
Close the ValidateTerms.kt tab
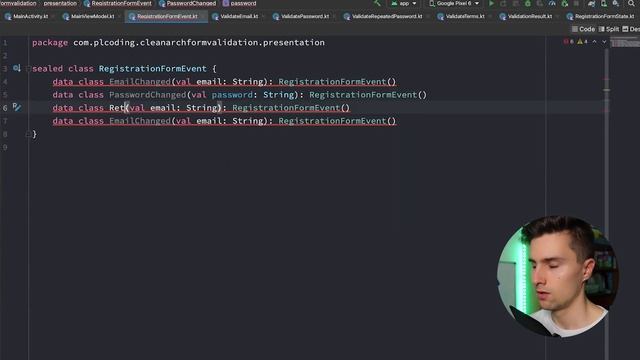click(x=490, y=16)
